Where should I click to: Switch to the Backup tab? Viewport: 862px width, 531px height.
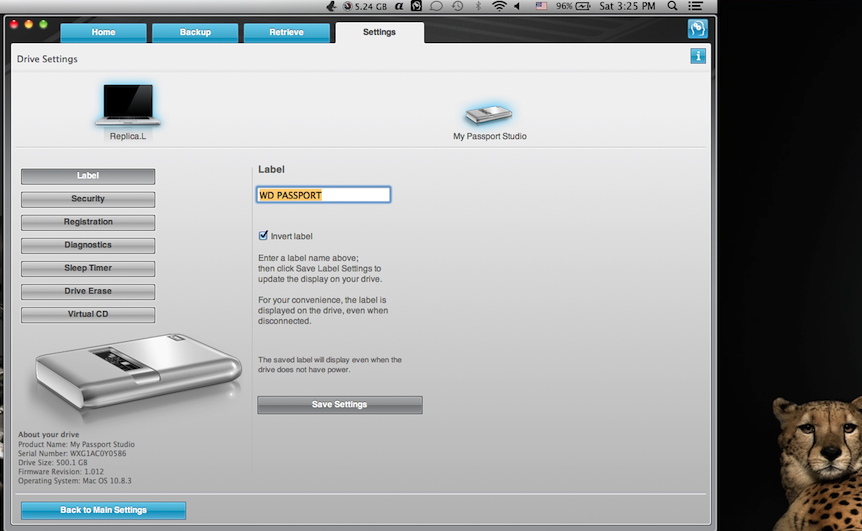[195, 32]
